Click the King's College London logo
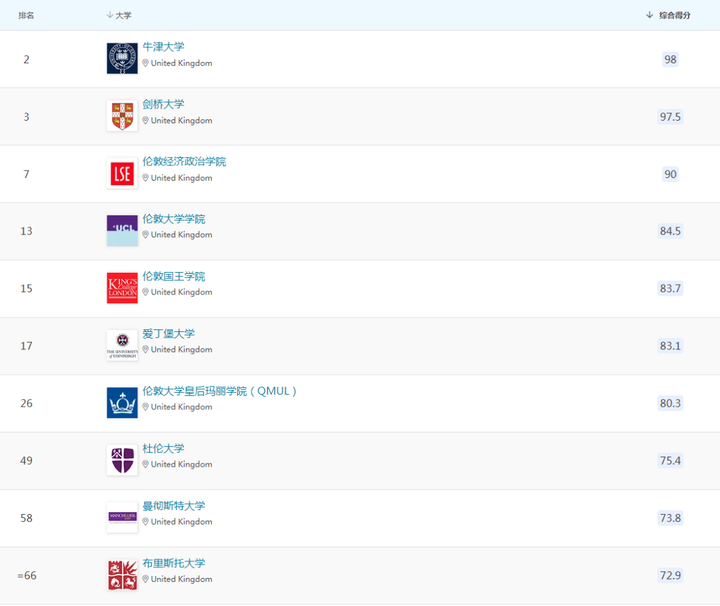 click(x=122, y=288)
